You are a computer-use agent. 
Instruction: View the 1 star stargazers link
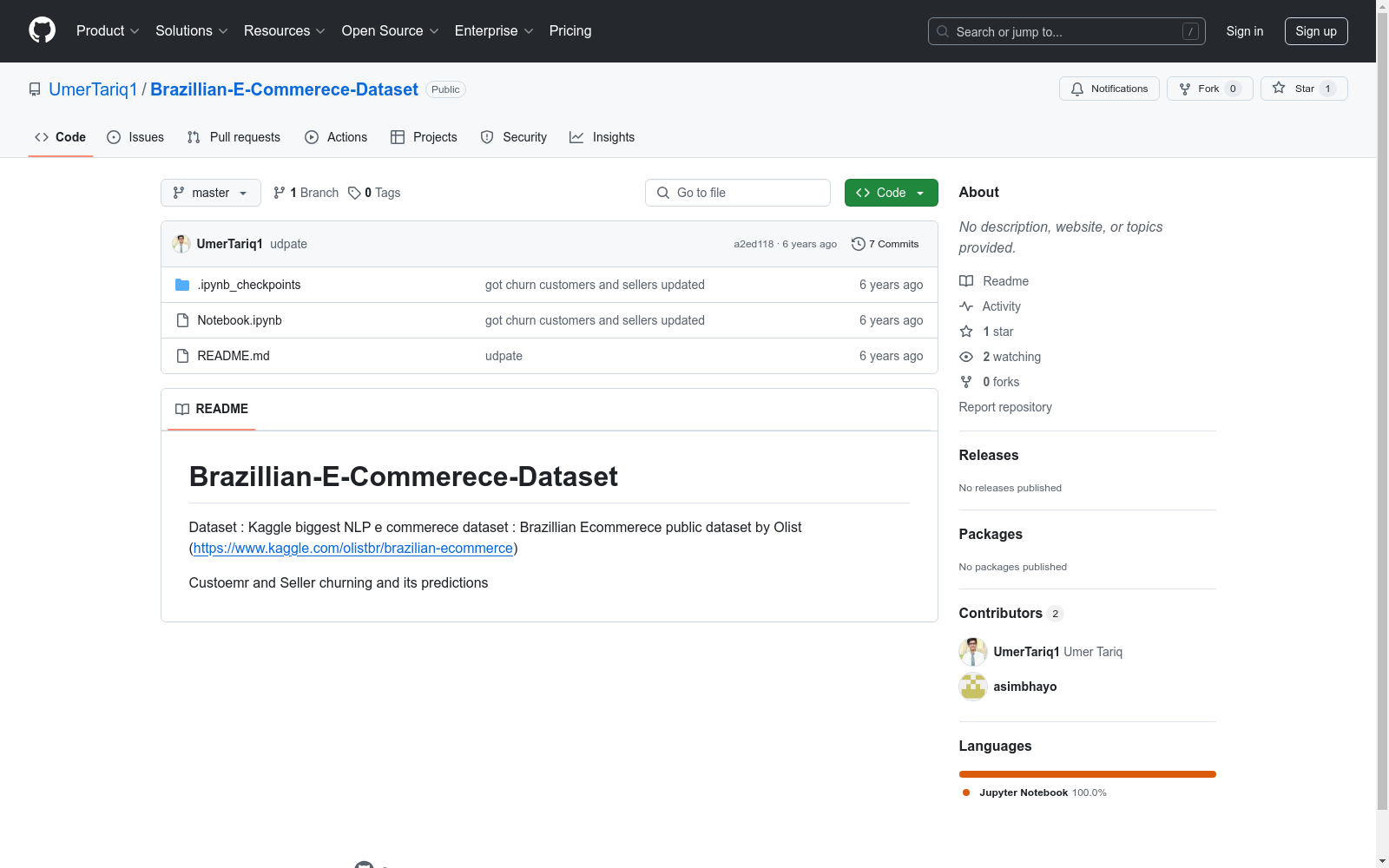pos(986,332)
